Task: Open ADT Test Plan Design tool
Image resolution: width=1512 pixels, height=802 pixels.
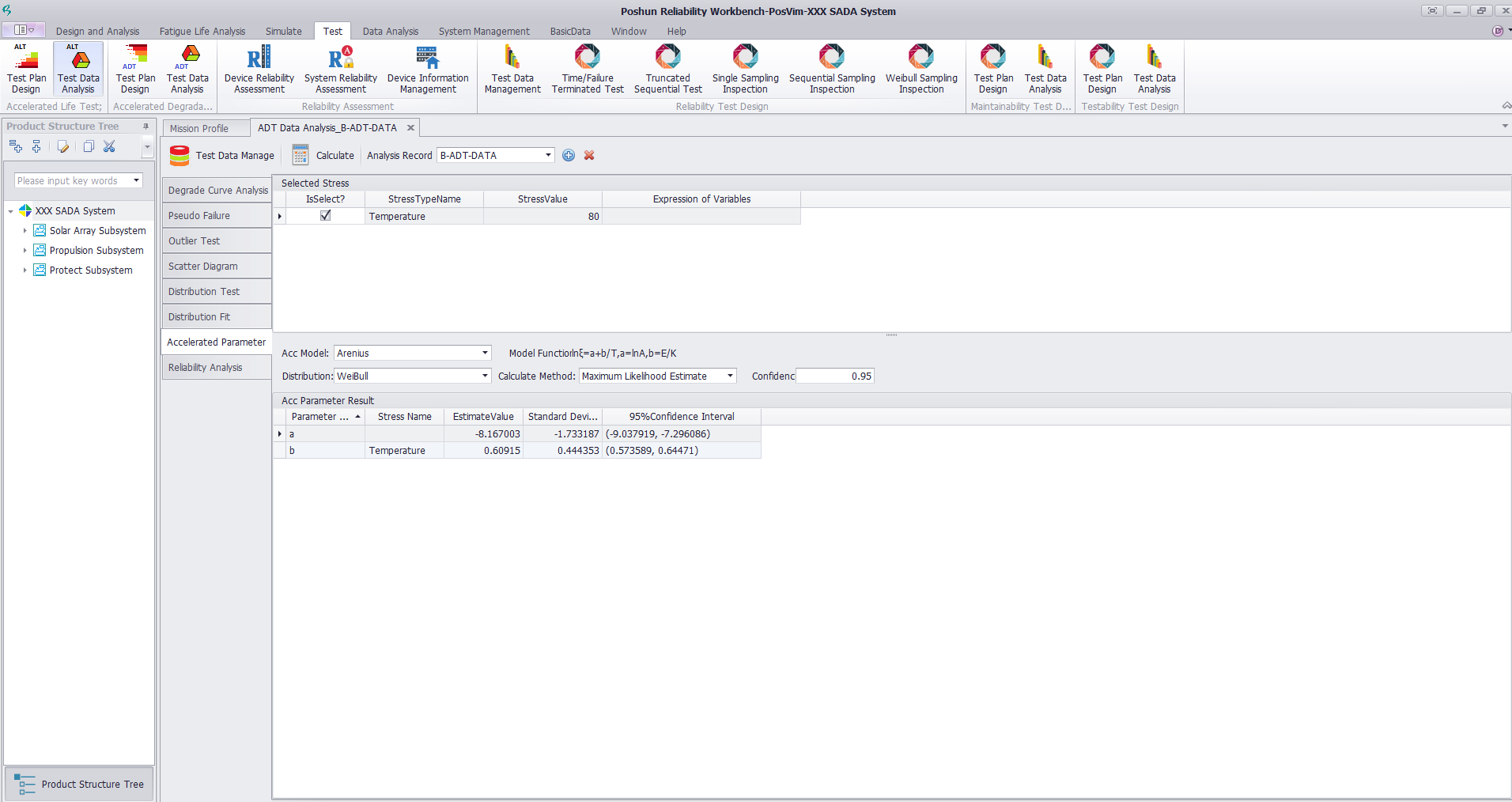Action: [x=135, y=69]
